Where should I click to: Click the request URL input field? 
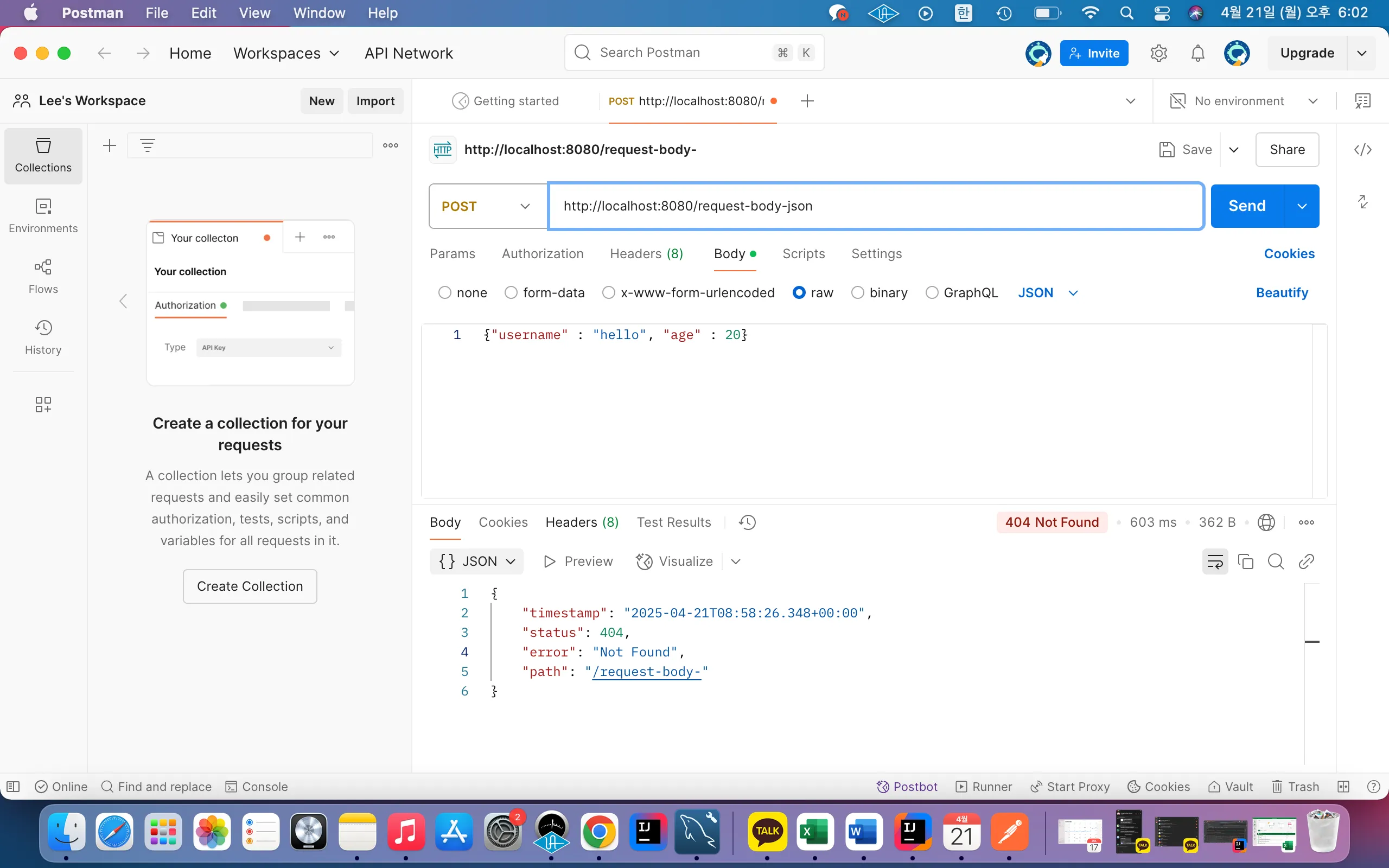click(x=875, y=206)
